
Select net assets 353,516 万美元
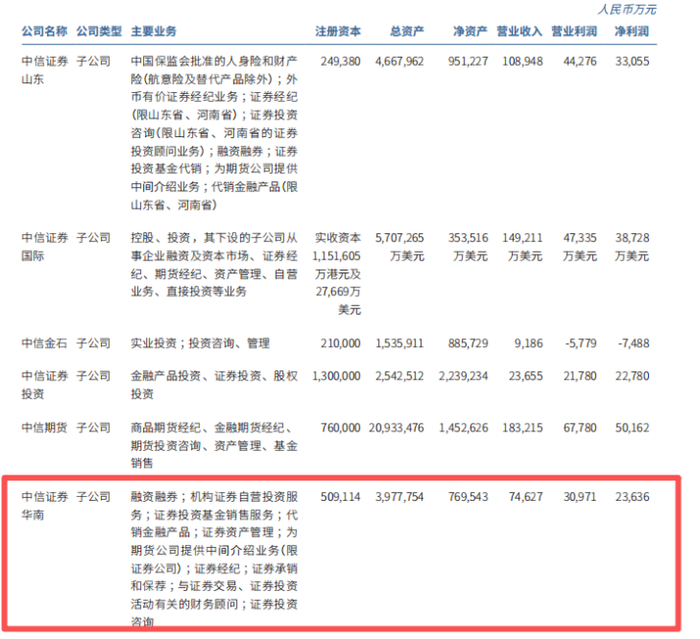click(468, 246)
